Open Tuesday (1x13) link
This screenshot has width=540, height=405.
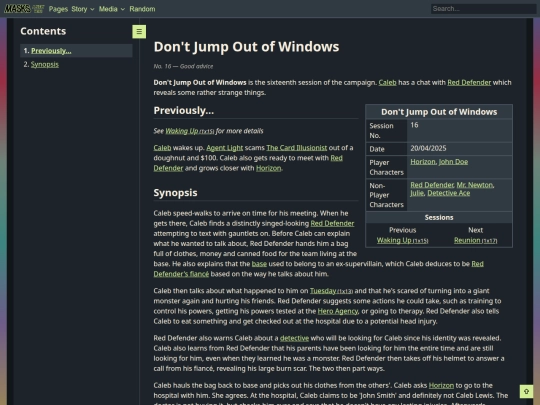[331, 291]
